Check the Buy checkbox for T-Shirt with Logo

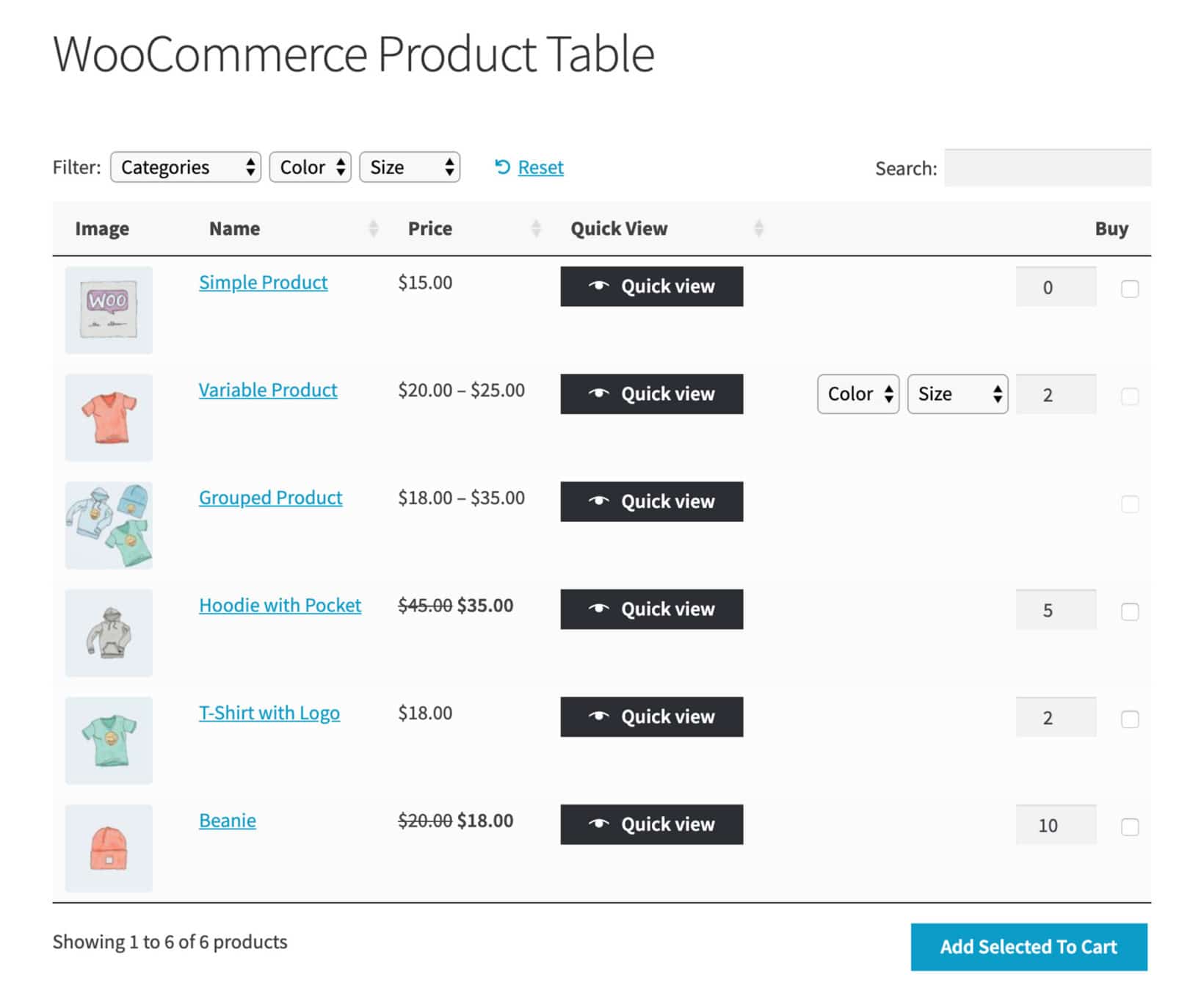(x=1128, y=720)
